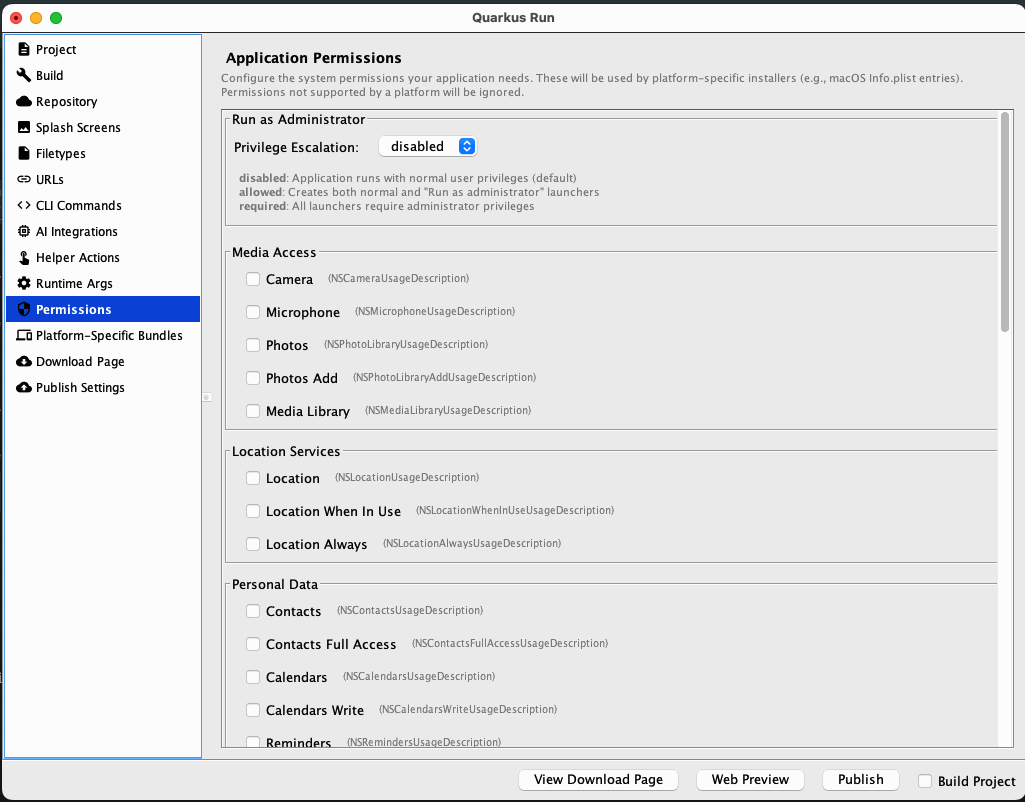Enable the Reminders checkbox
Image resolution: width=1025 pixels, height=802 pixels.
click(253, 742)
